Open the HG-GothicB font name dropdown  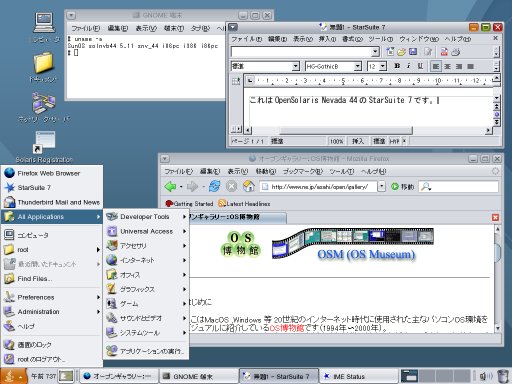(358, 66)
